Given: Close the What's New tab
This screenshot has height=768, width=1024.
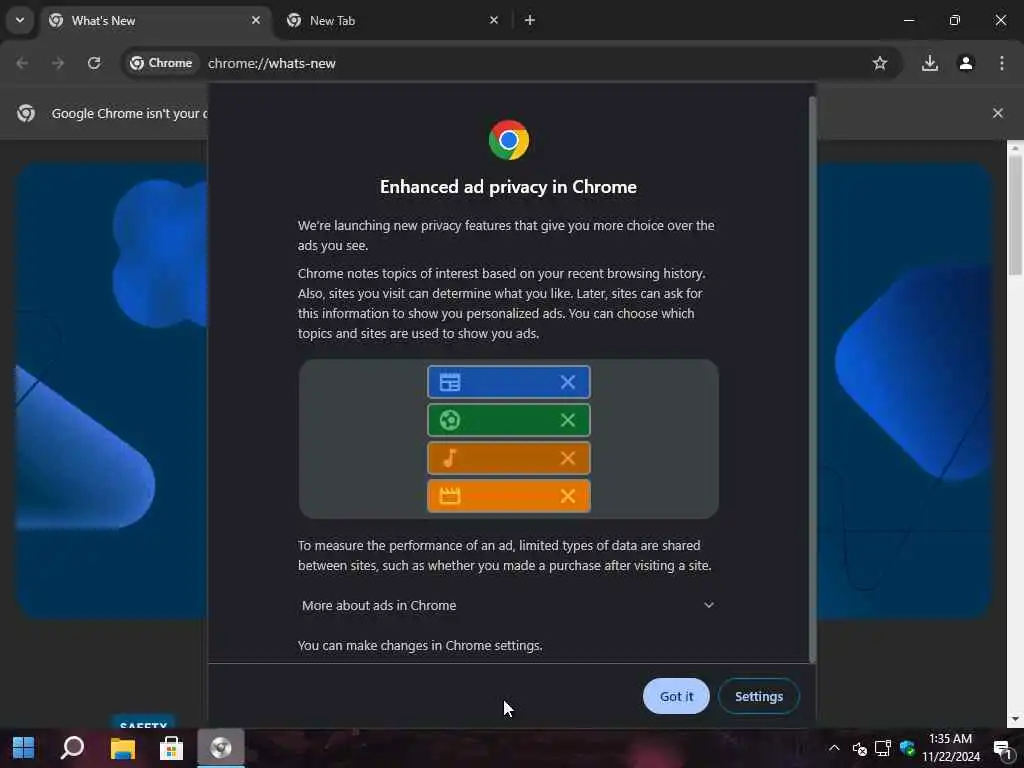Looking at the screenshot, I should point(256,20).
